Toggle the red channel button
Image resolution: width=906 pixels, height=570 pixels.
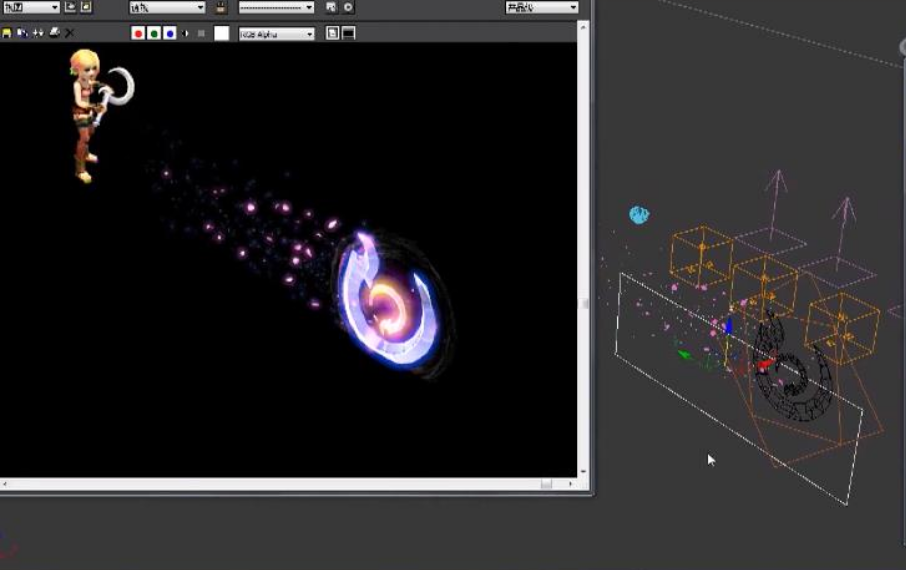(x=138, y=33)
